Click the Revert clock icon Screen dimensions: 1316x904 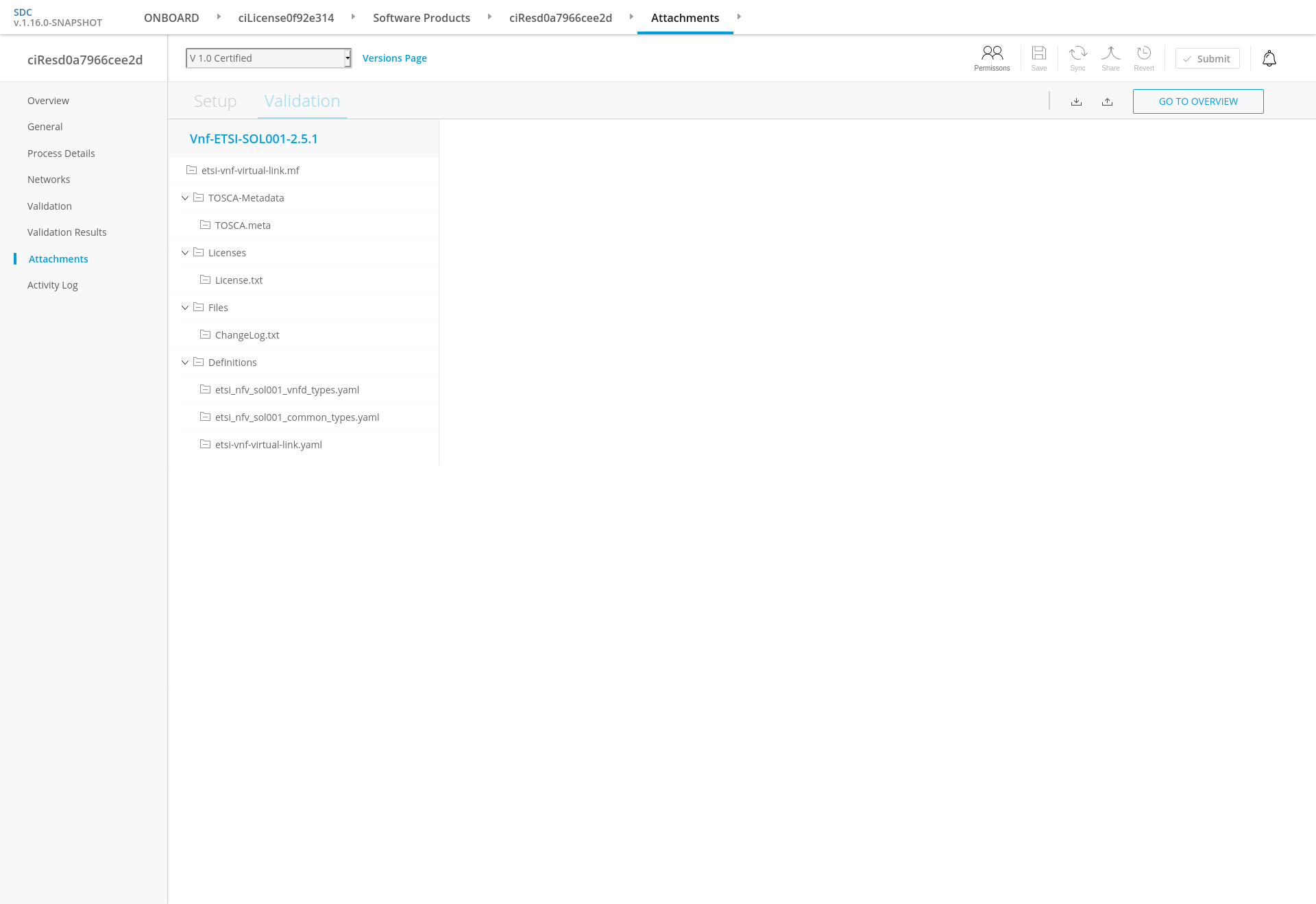[x=1143, y=53]
